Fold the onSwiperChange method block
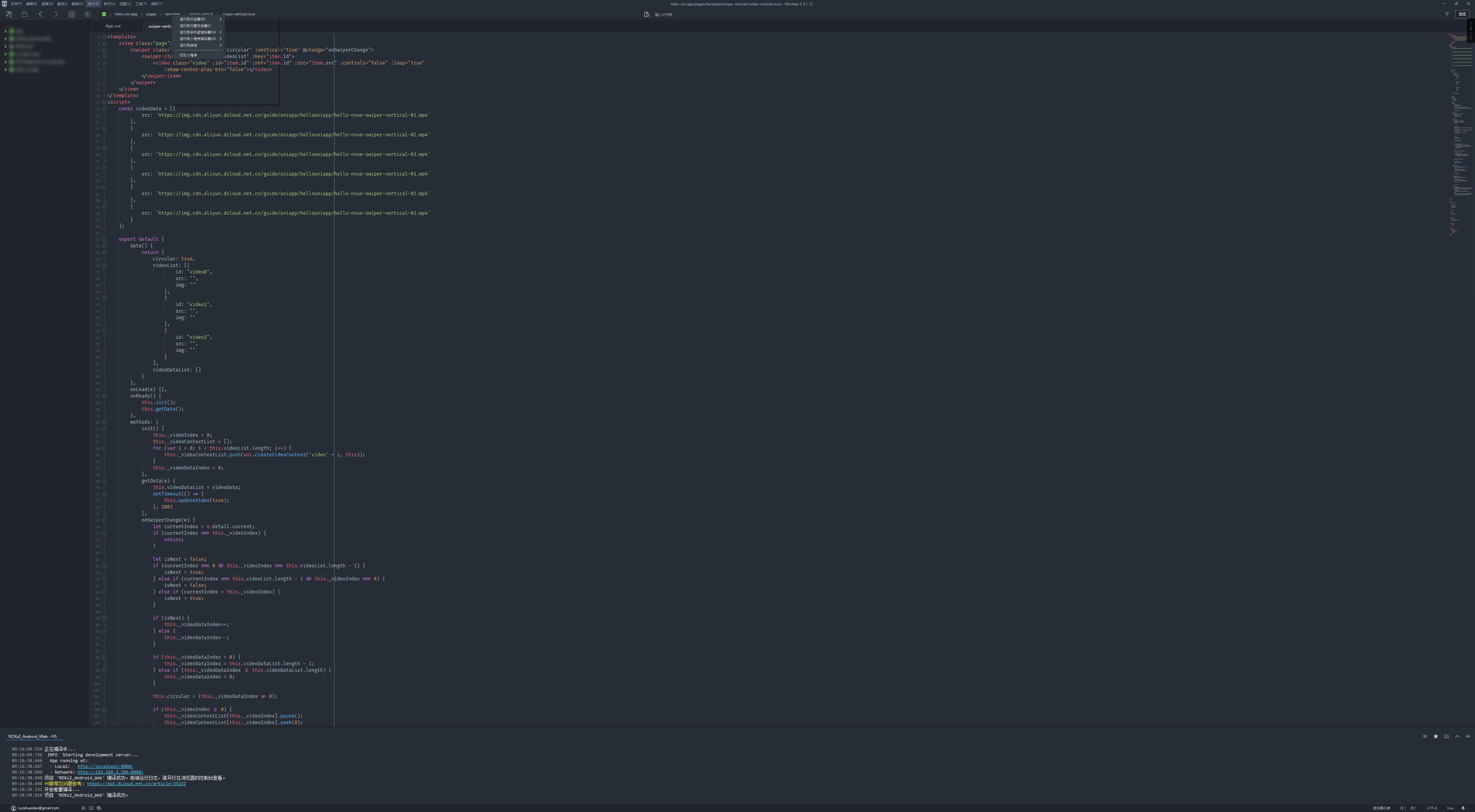This screenshot has width=1475, height=812. (x=104, y=520)
